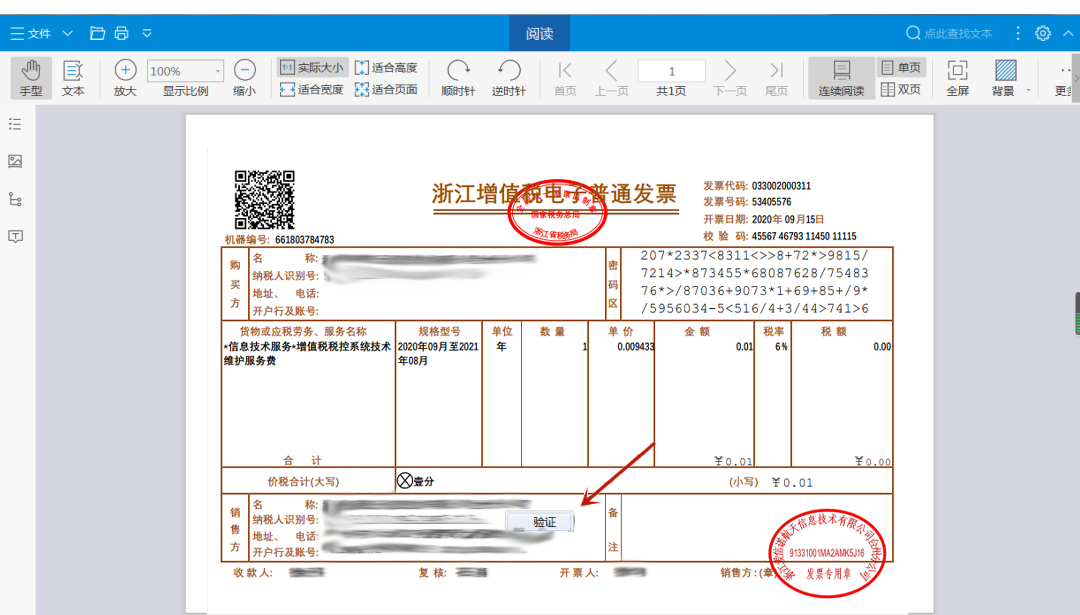Click the unit price 0.009433
This screenshot has height=615, width=1080.
[x=635, y=346]
